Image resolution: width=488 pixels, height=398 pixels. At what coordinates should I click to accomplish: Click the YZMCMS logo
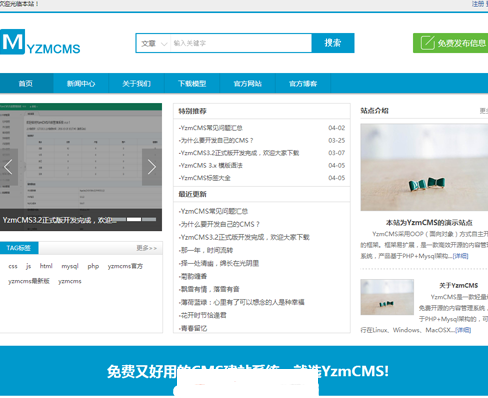40,42
